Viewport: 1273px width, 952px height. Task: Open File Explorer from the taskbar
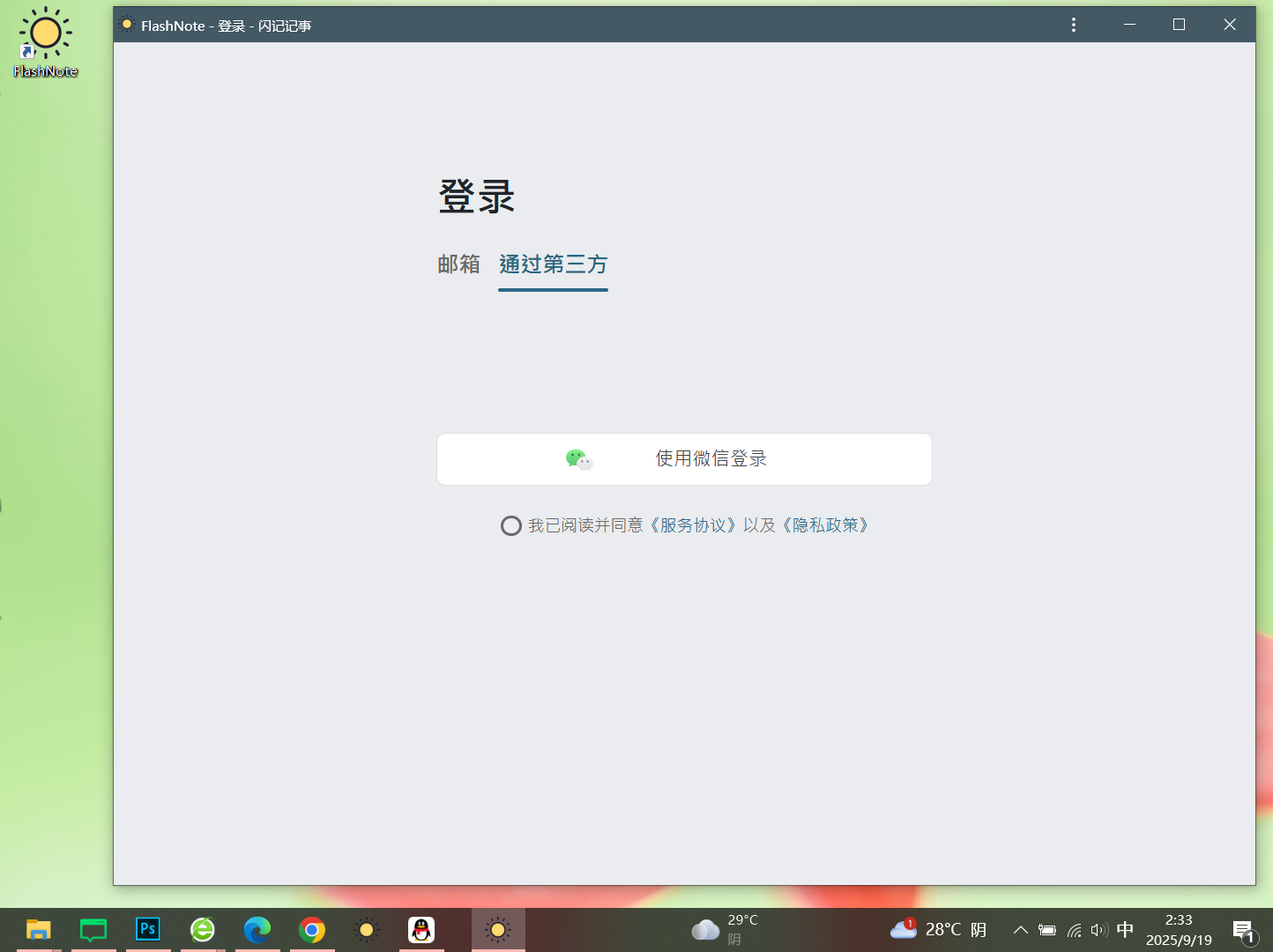click(x=38, y=930)
